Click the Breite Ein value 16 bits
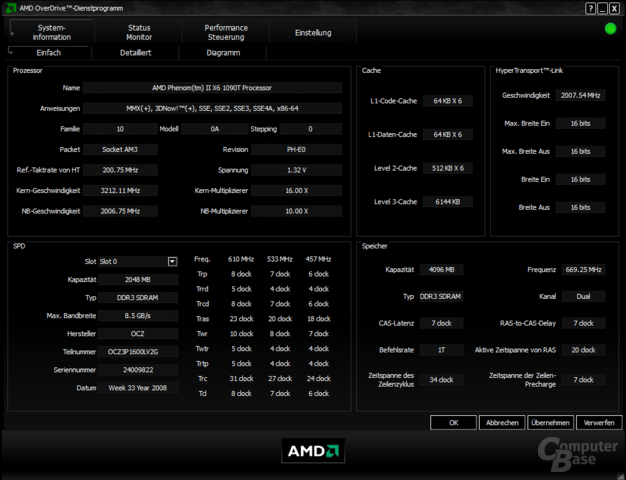Viewport: 626px width, 480px height. 580,179
